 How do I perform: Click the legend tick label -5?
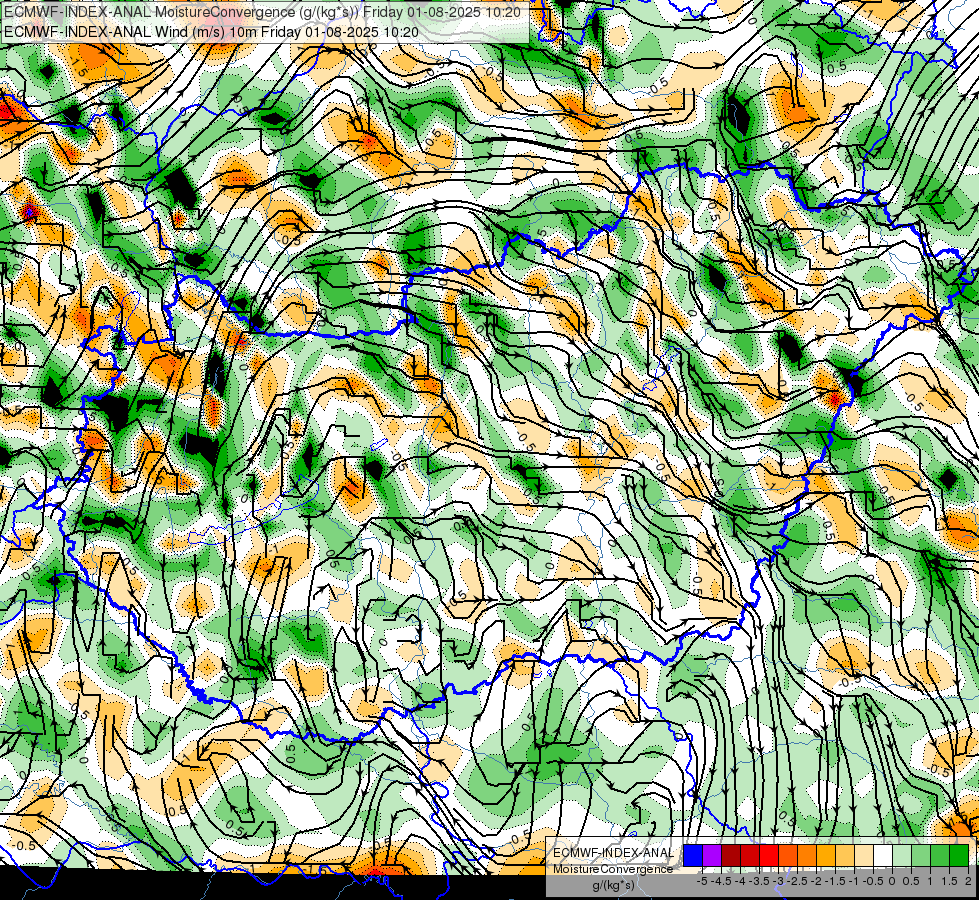point(702,881)
